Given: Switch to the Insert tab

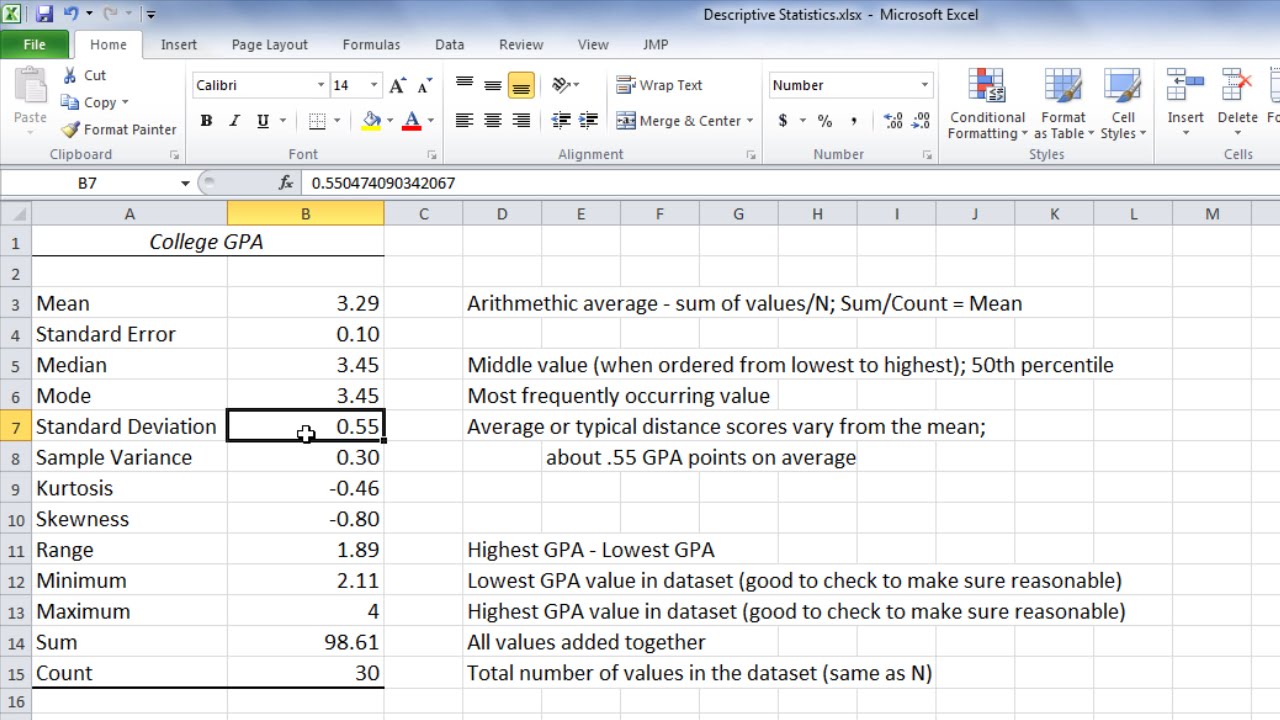Looking at the screenshot, I should [179, 44].
